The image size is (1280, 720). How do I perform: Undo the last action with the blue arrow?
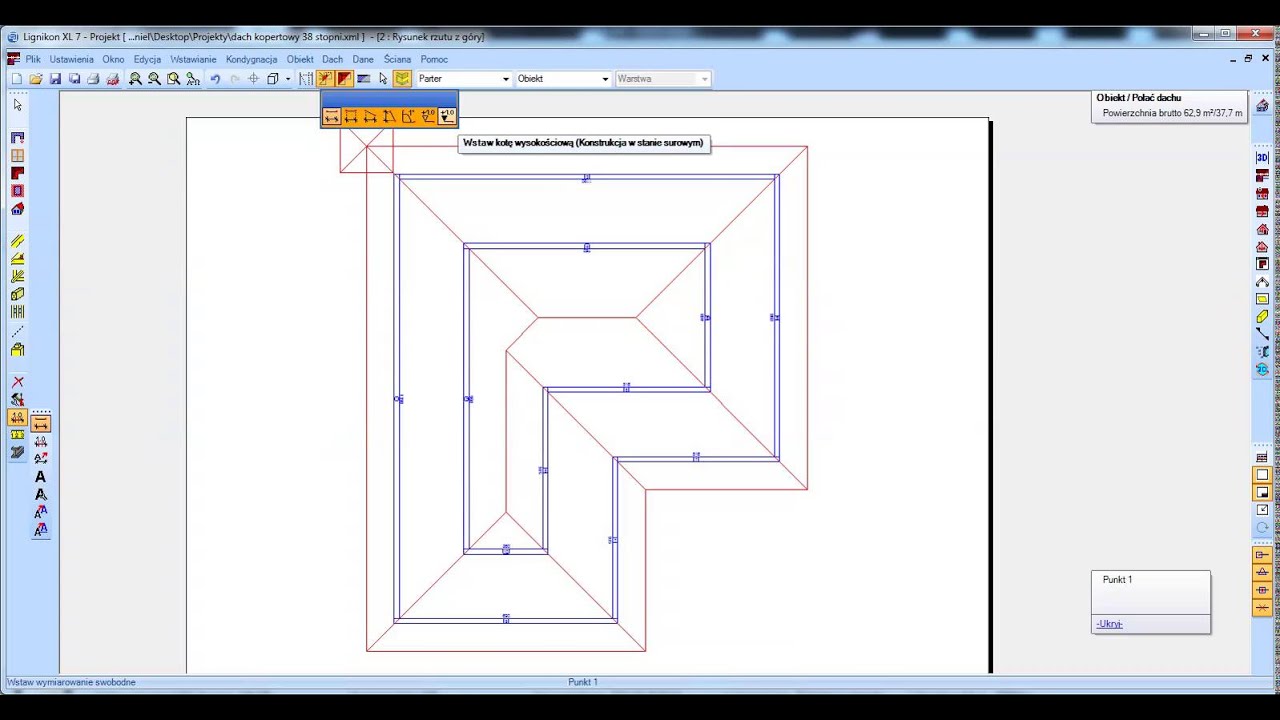click(215, 79)
